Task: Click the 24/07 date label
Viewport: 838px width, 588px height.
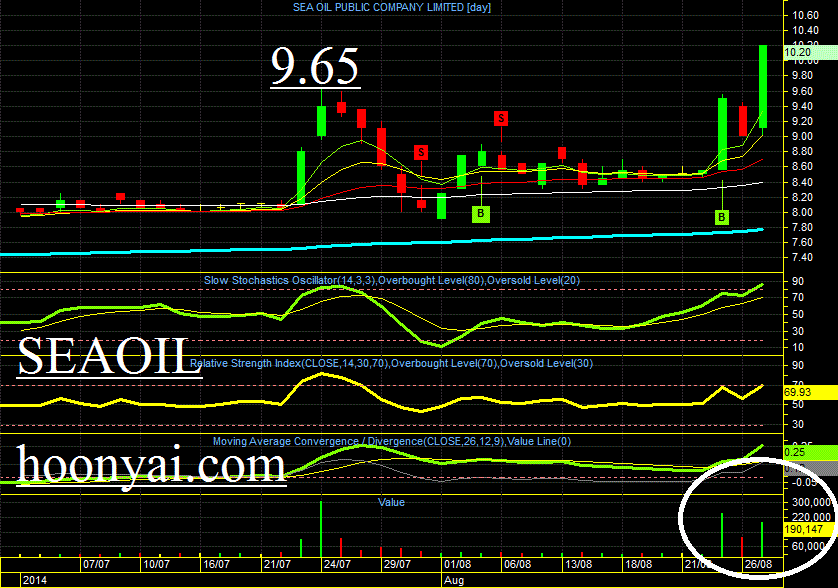Action: (337, 564)
